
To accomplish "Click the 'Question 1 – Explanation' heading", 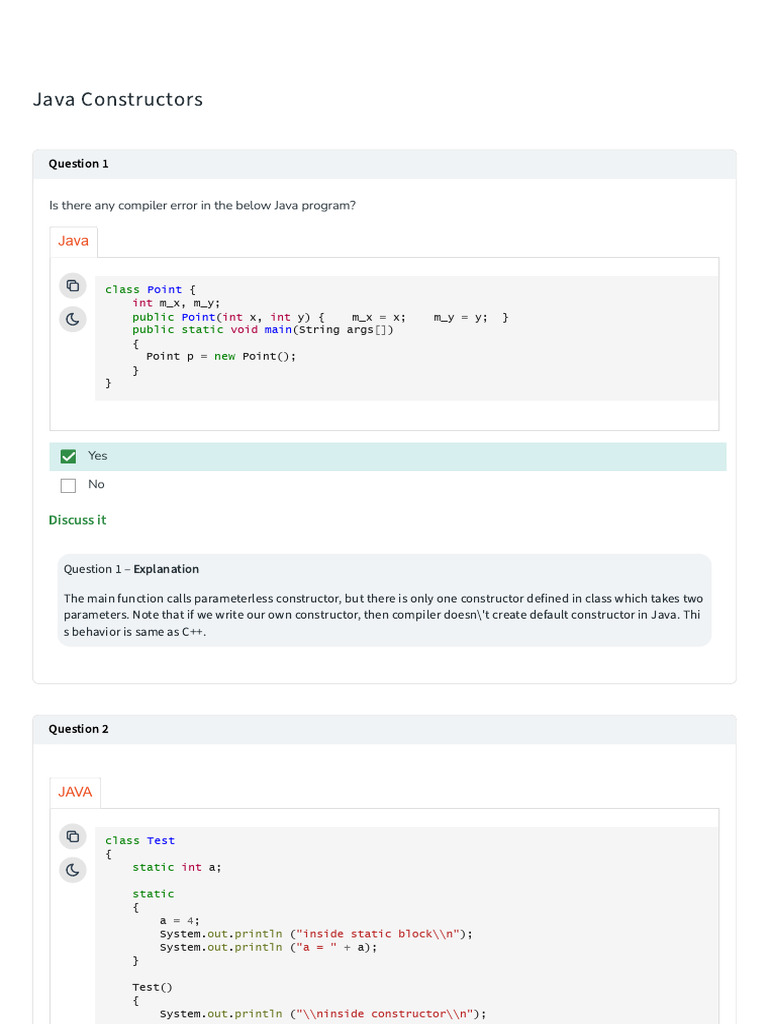I will 131,569.
